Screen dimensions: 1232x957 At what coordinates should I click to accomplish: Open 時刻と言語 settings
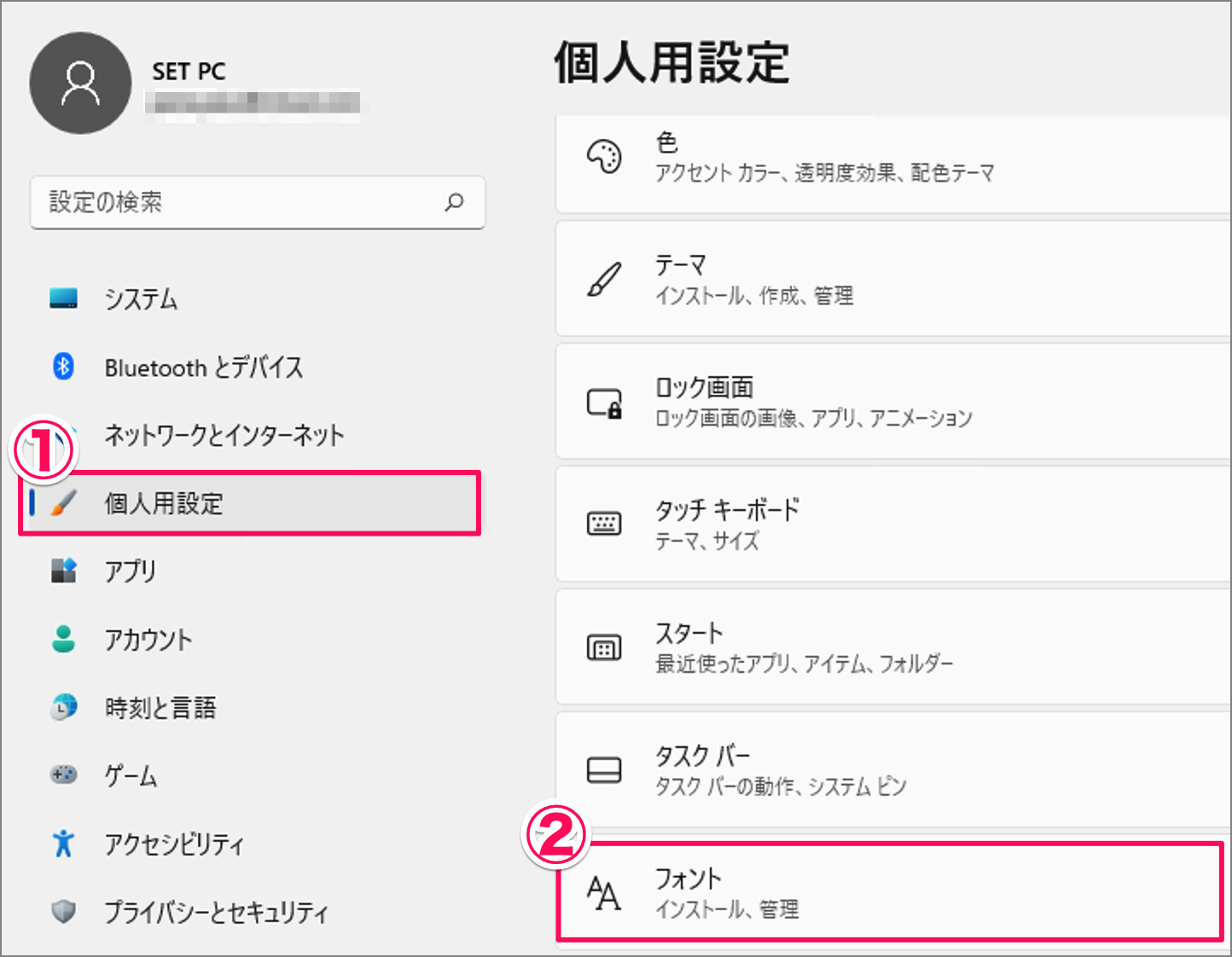(160, 707)
